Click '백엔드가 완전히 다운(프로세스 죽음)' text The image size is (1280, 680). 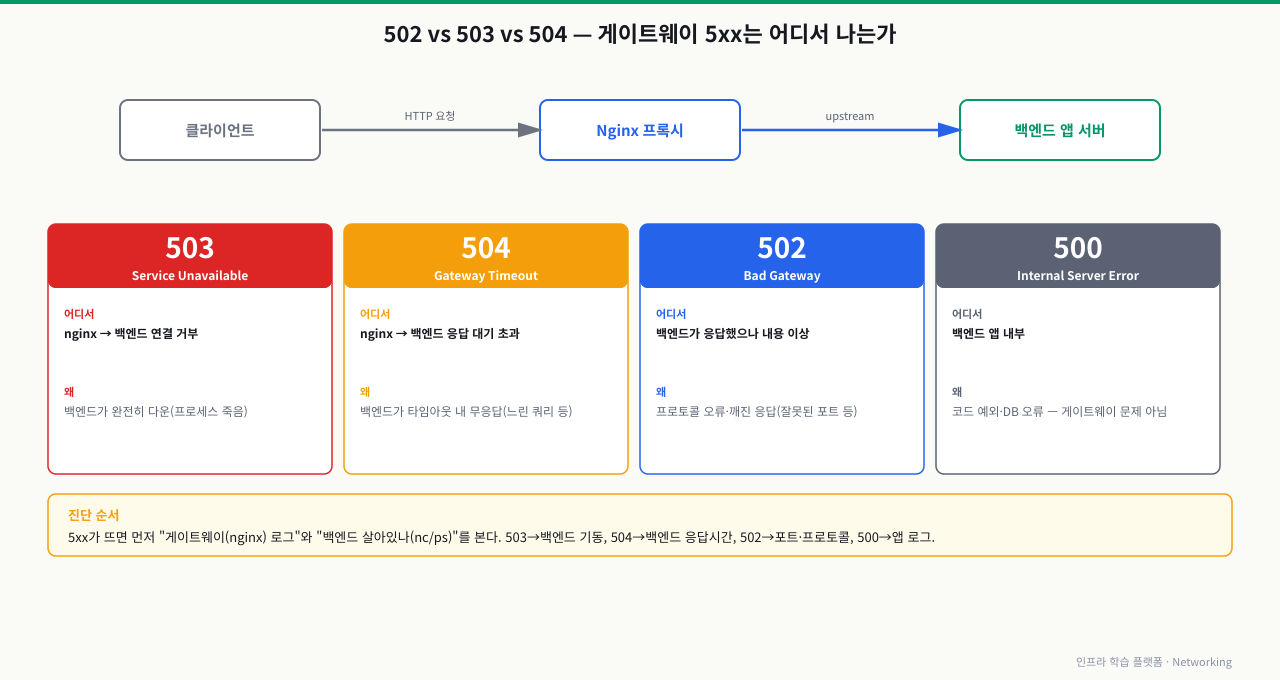point(156,411)
